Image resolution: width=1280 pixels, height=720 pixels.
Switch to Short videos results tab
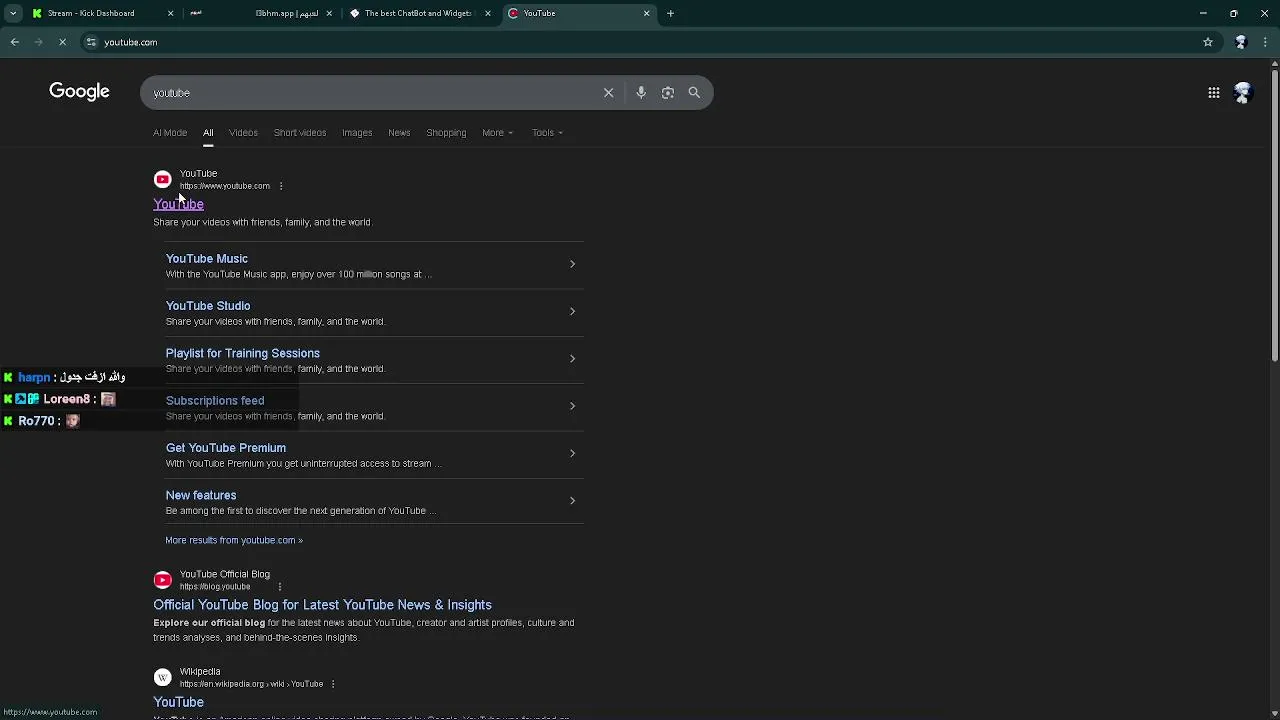coord(300,132)
